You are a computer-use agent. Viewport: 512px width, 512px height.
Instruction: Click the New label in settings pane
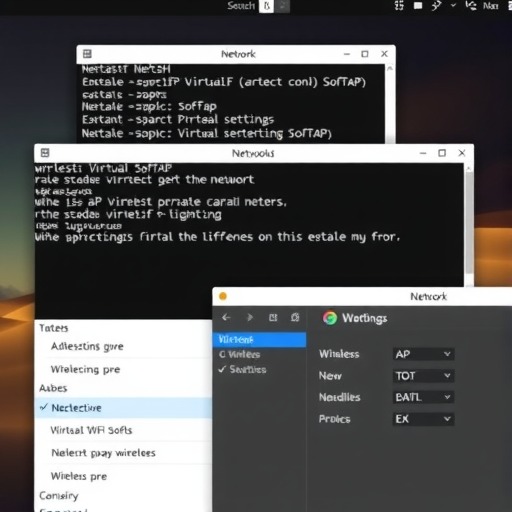click(330, 376)
